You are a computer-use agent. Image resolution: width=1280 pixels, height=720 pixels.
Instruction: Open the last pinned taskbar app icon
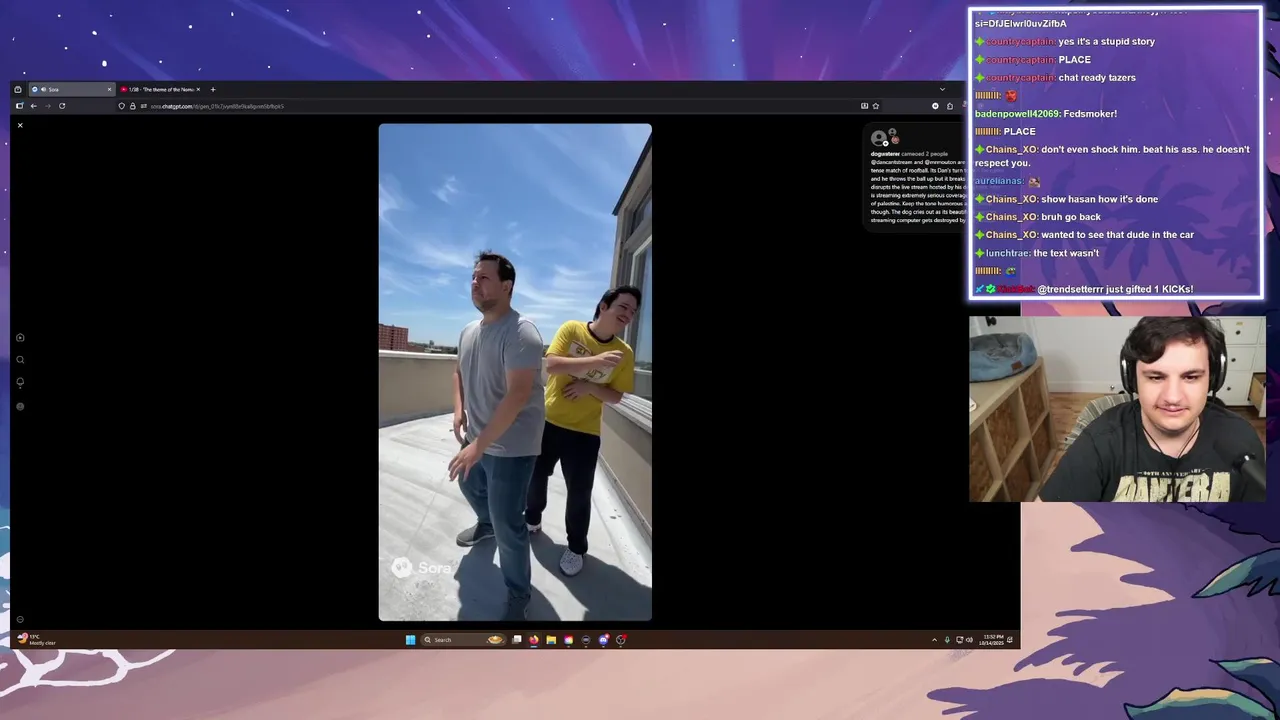click(621, 640)
